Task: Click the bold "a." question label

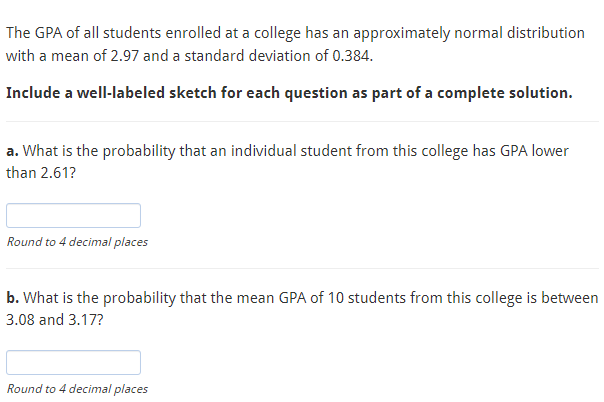Action: pyautogui.click(x=12, y=151)
